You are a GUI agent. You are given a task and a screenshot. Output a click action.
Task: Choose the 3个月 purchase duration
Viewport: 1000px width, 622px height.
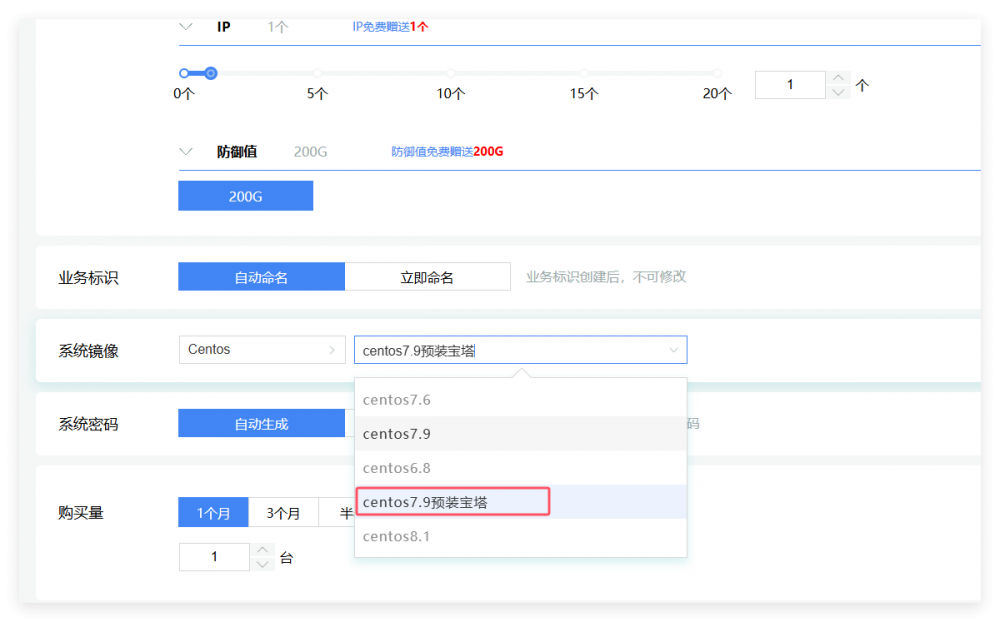(283, 513)
